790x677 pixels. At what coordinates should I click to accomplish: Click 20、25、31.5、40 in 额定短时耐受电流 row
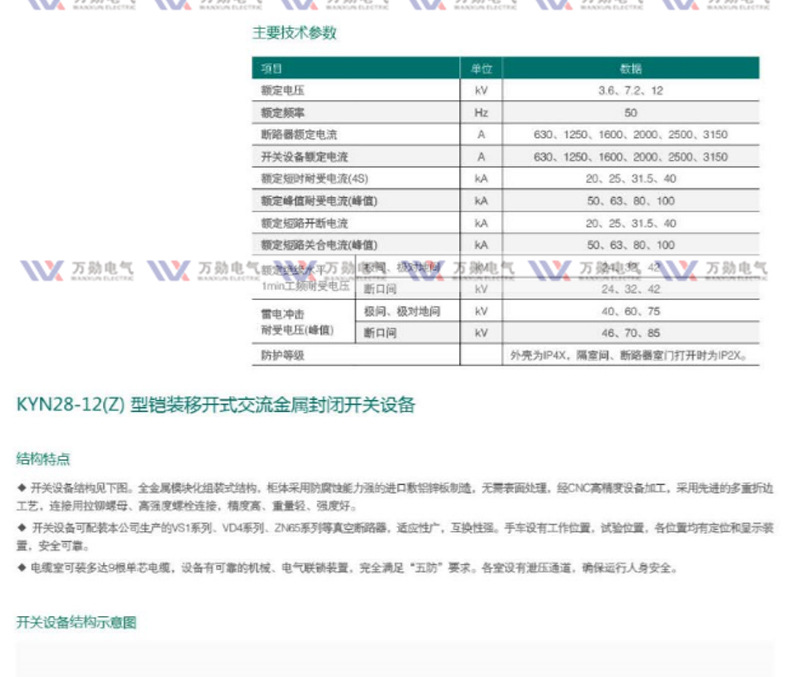tap(631, 179)
